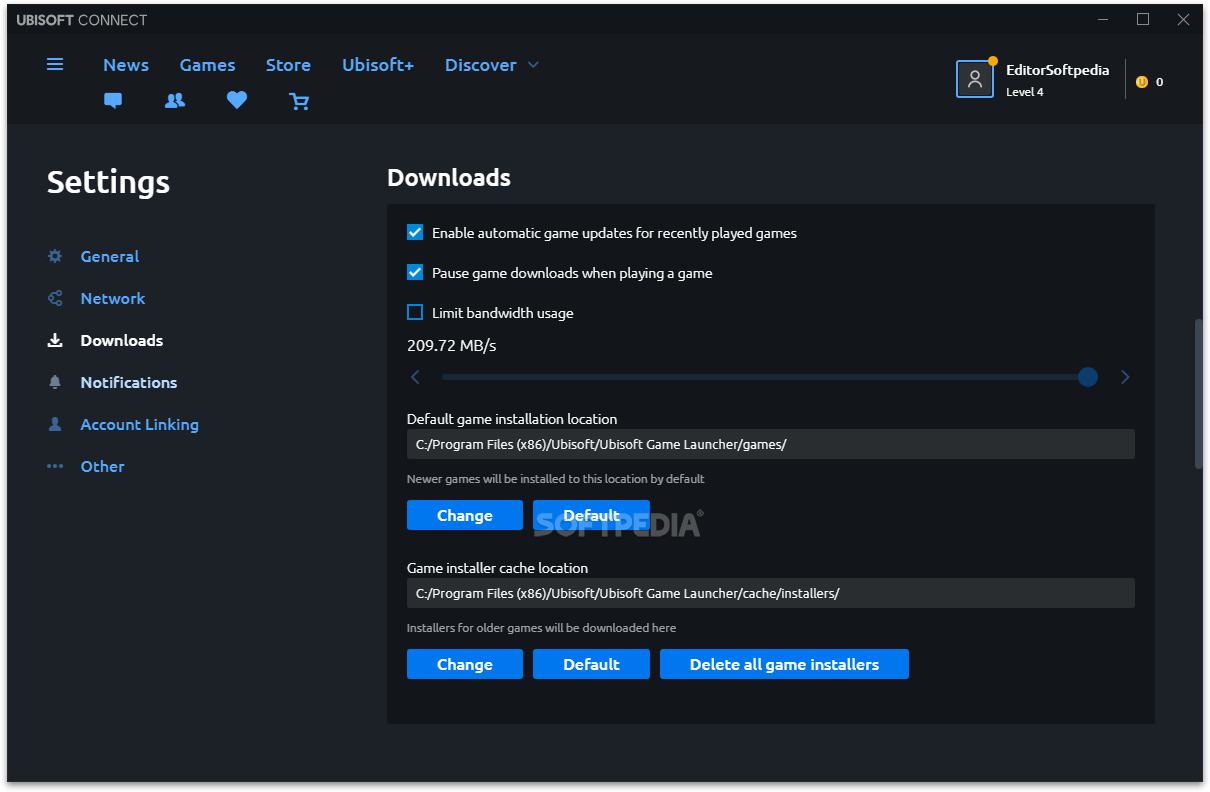Click Delete all game installers
This screenshot has width=1210, height=792.
[784, 664]
